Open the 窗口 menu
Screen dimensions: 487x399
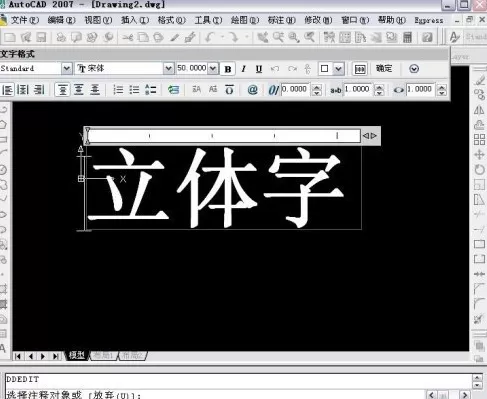[355, 20]
